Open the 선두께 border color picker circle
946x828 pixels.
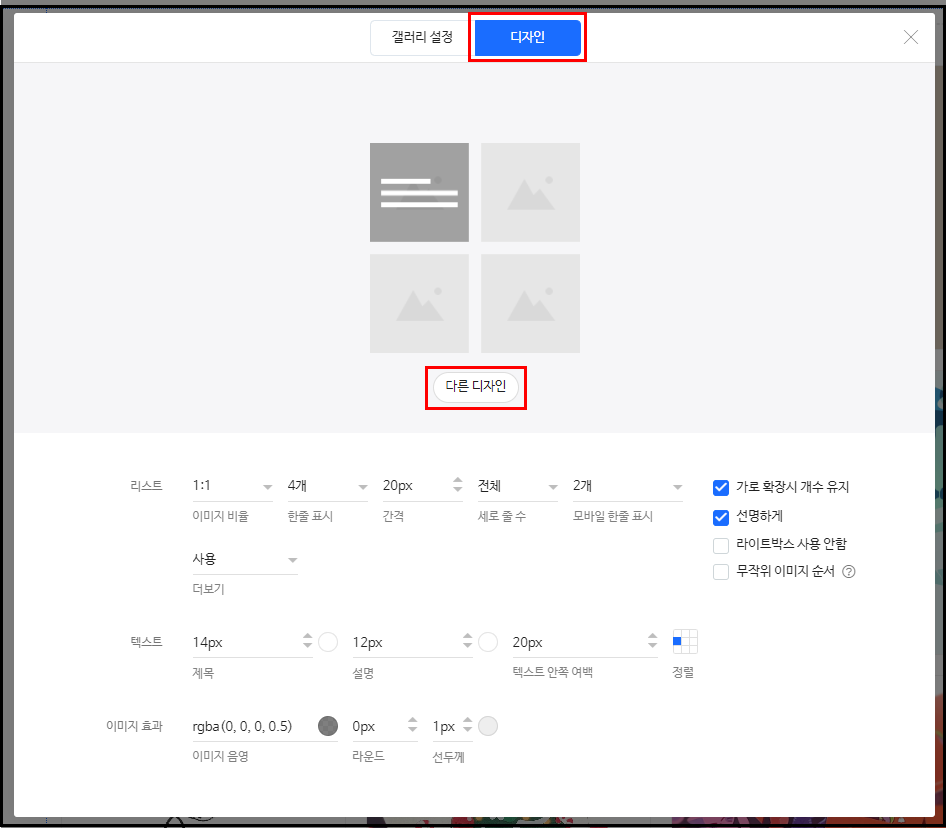(488, 726)
